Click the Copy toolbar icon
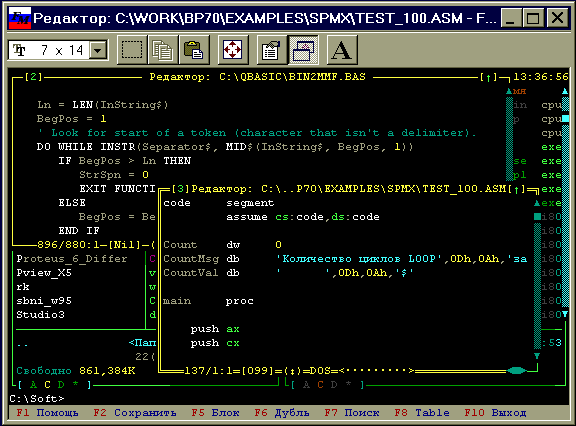Screen dimensions: 576x426 pyautogui.click(x=163, y=50)
